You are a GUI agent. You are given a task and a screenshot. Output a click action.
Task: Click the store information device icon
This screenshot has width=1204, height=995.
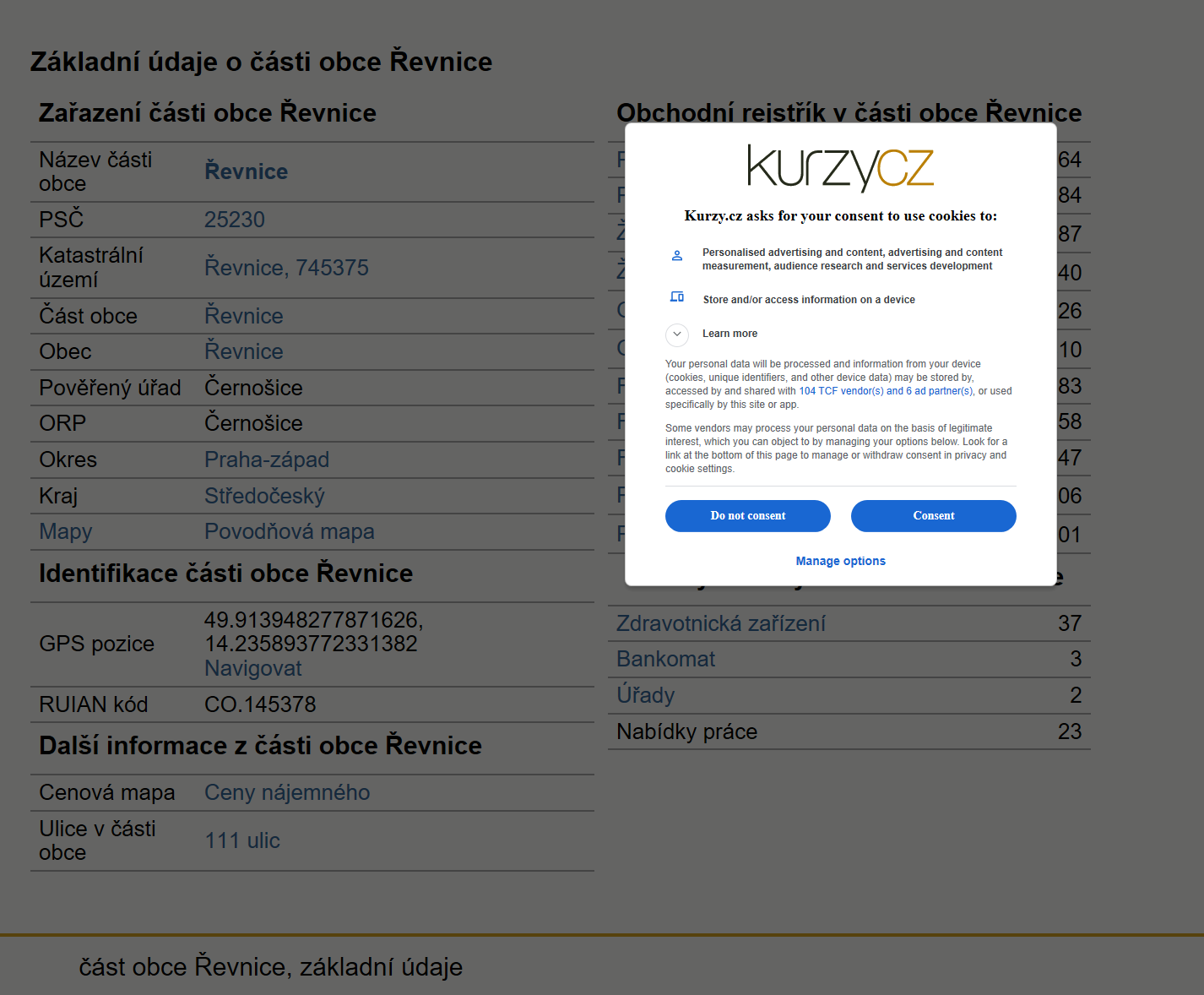click(677, 297)
